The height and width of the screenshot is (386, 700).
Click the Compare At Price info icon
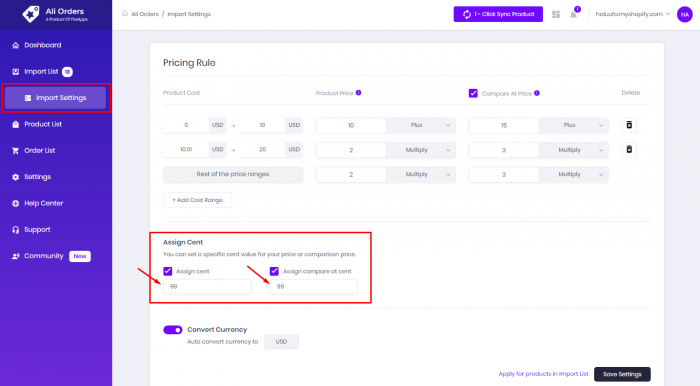[x=537, y=93]
